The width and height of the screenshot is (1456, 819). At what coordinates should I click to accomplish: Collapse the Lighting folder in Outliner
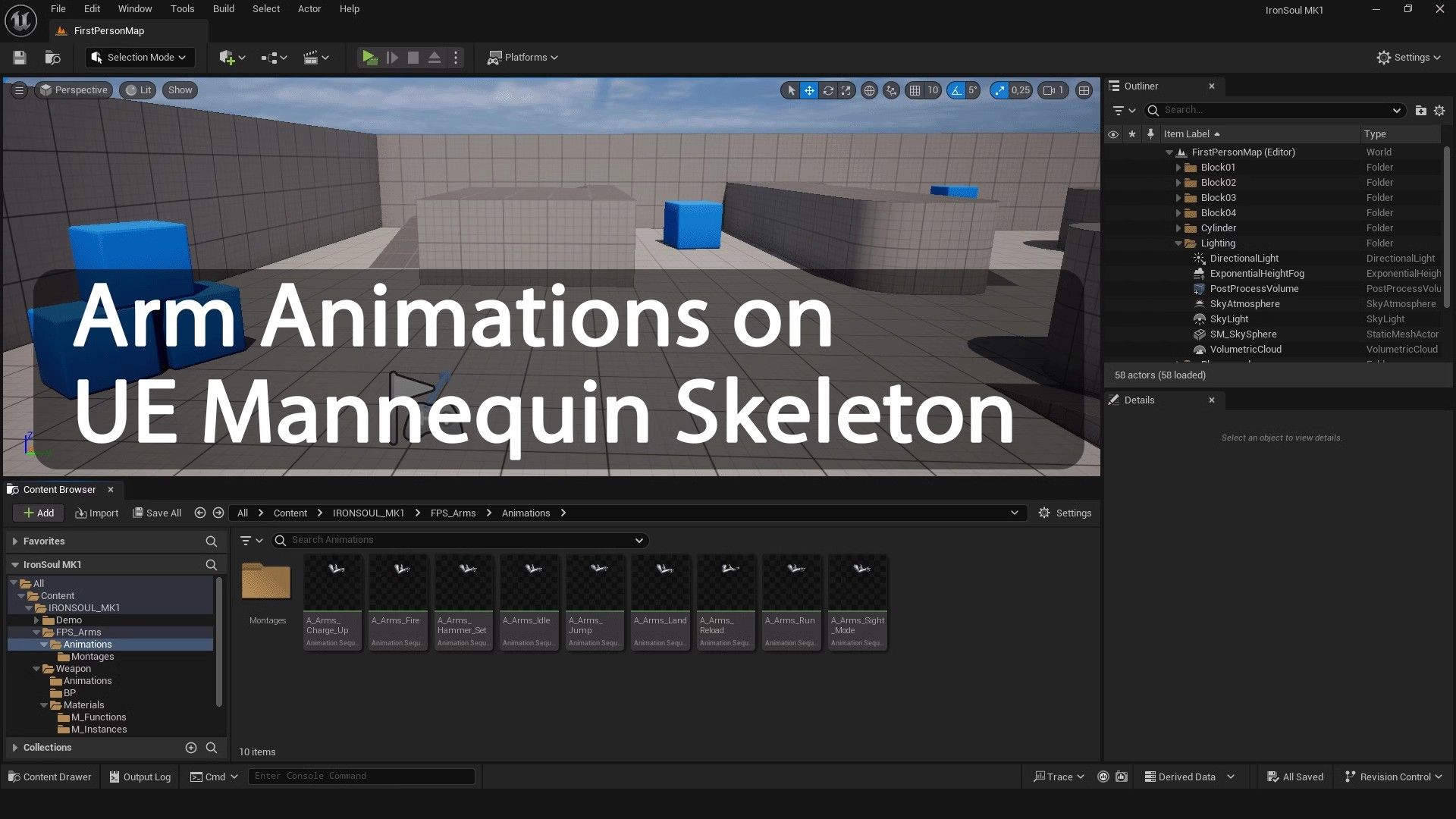pos(1178,243)
